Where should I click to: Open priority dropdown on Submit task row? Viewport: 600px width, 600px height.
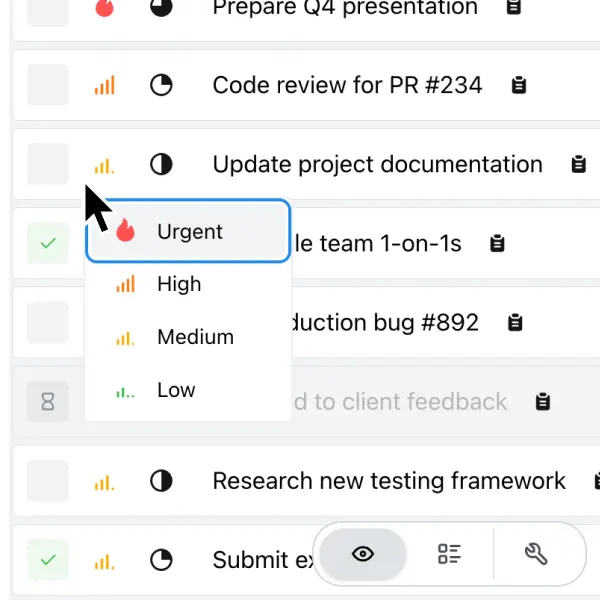[104, 561]
